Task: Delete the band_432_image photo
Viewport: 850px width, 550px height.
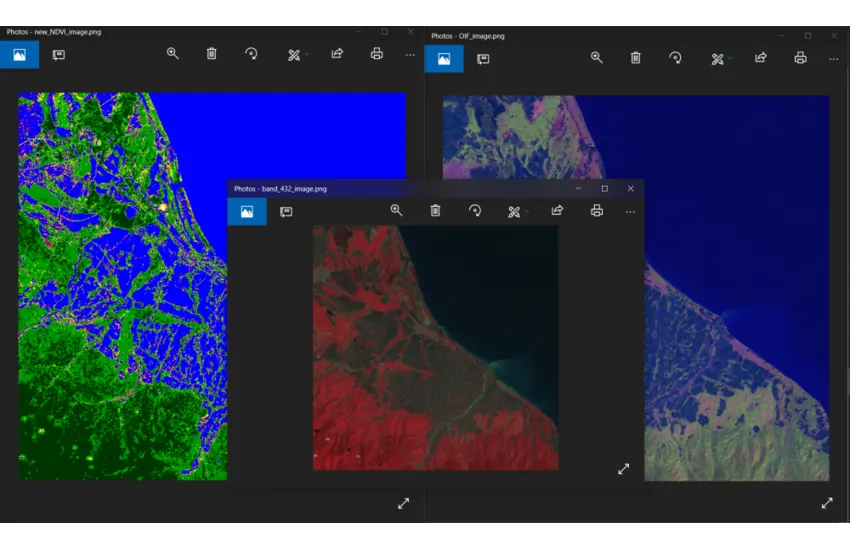Action: (435, 211)
